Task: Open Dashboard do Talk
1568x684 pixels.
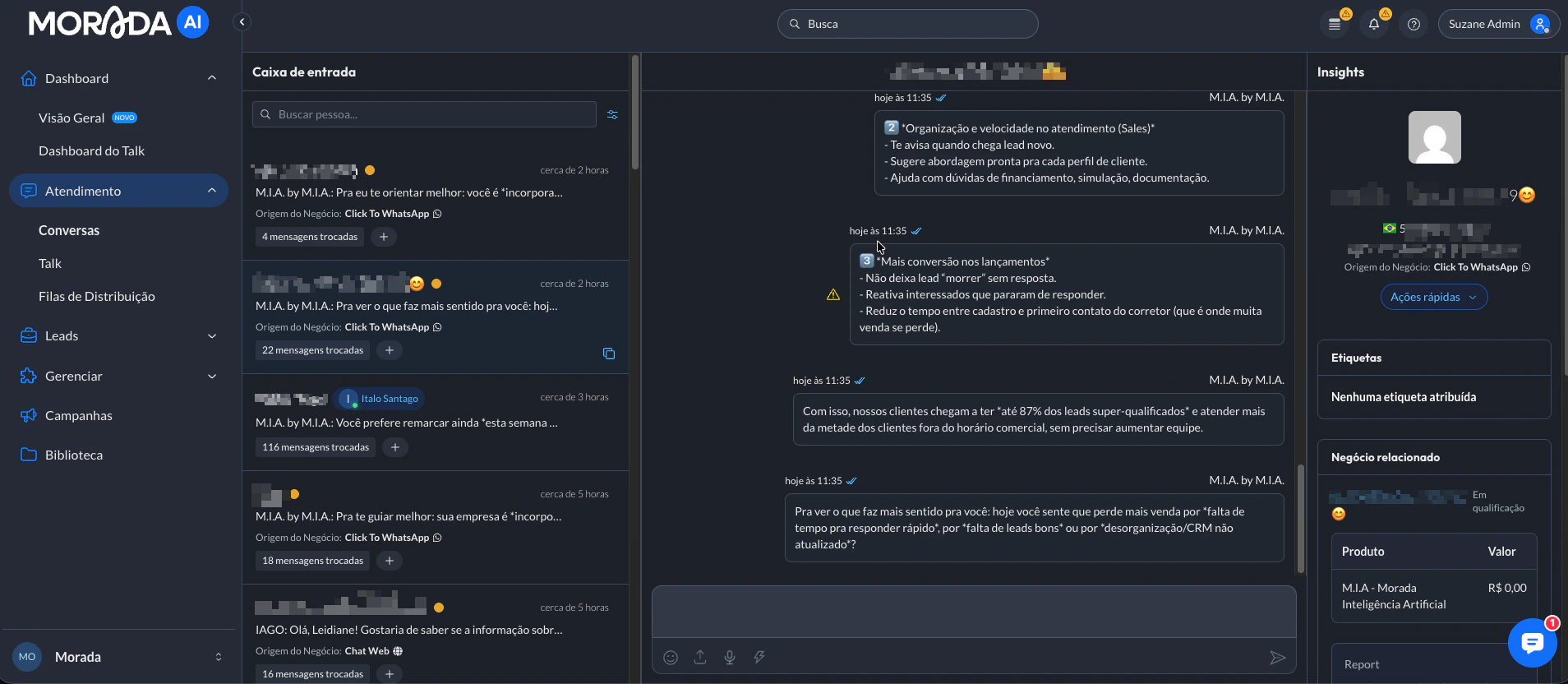Action: pyautogui.click(x=91, y=150)
